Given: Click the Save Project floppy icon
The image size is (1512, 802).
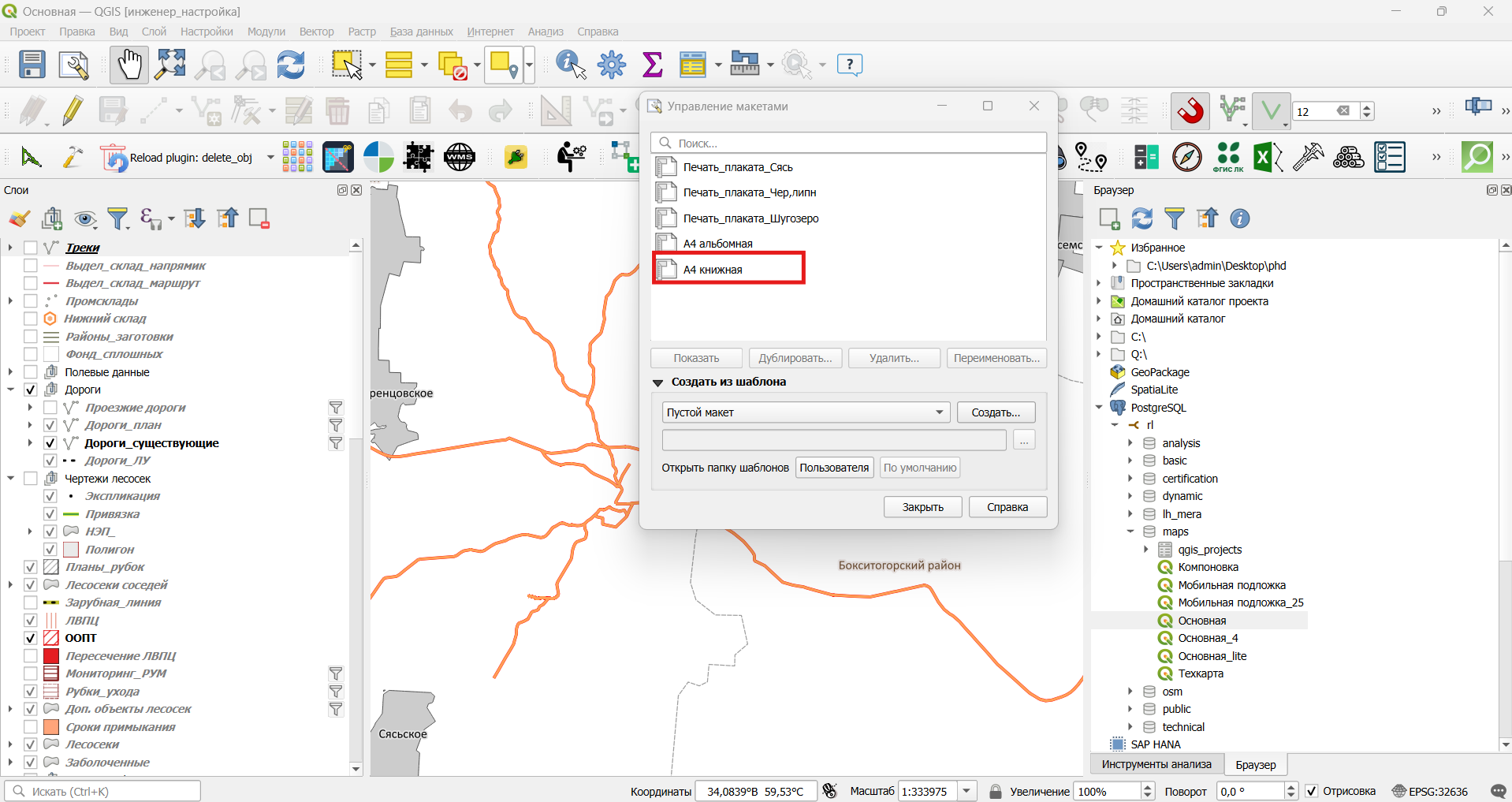Looking at the screenshot, I should [x=32, y=65].
